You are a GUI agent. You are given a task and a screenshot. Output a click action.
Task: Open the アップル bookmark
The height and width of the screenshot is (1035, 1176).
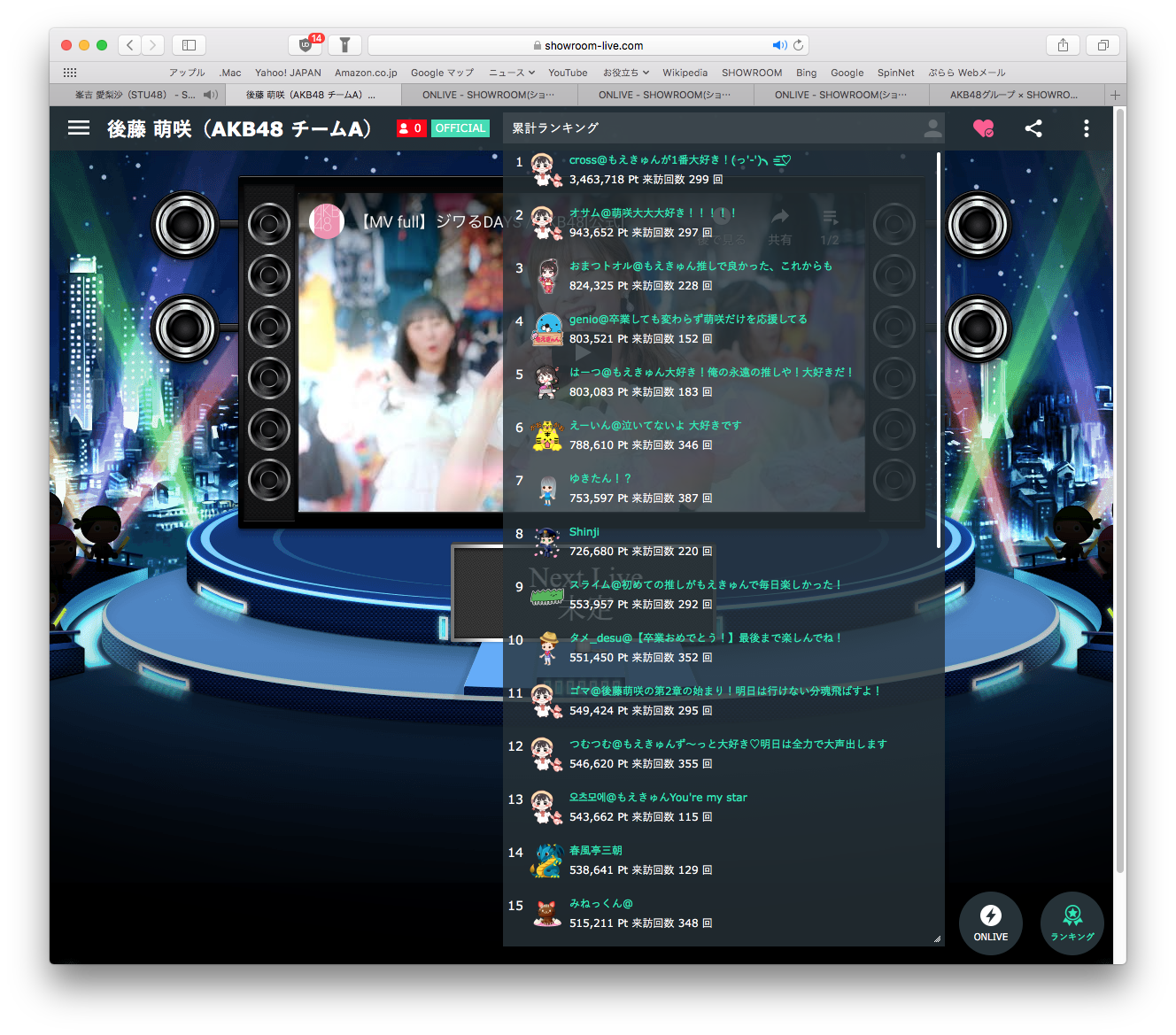(x=187, y=73)
